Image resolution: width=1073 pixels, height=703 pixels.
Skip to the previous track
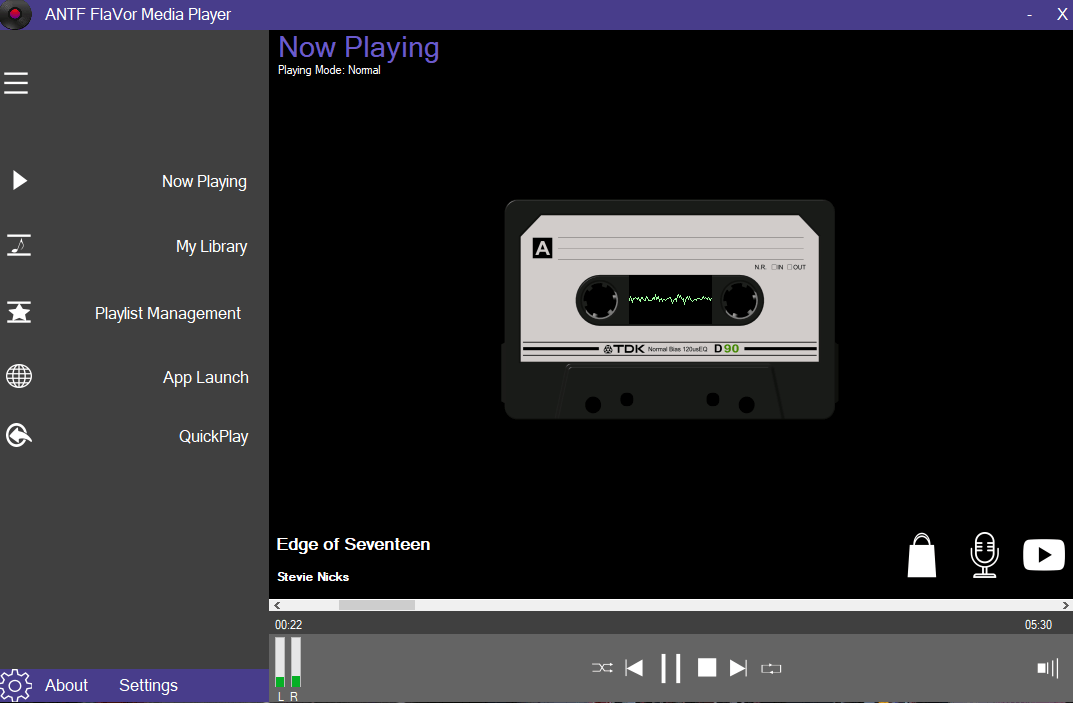(634, 668)
